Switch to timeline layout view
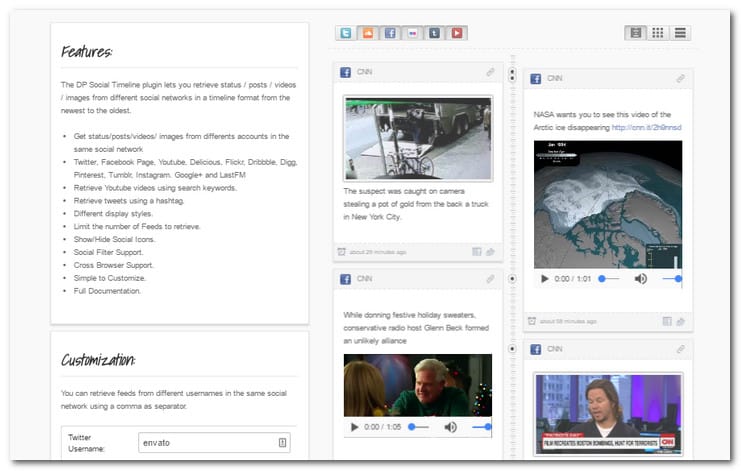 [635, 33]
